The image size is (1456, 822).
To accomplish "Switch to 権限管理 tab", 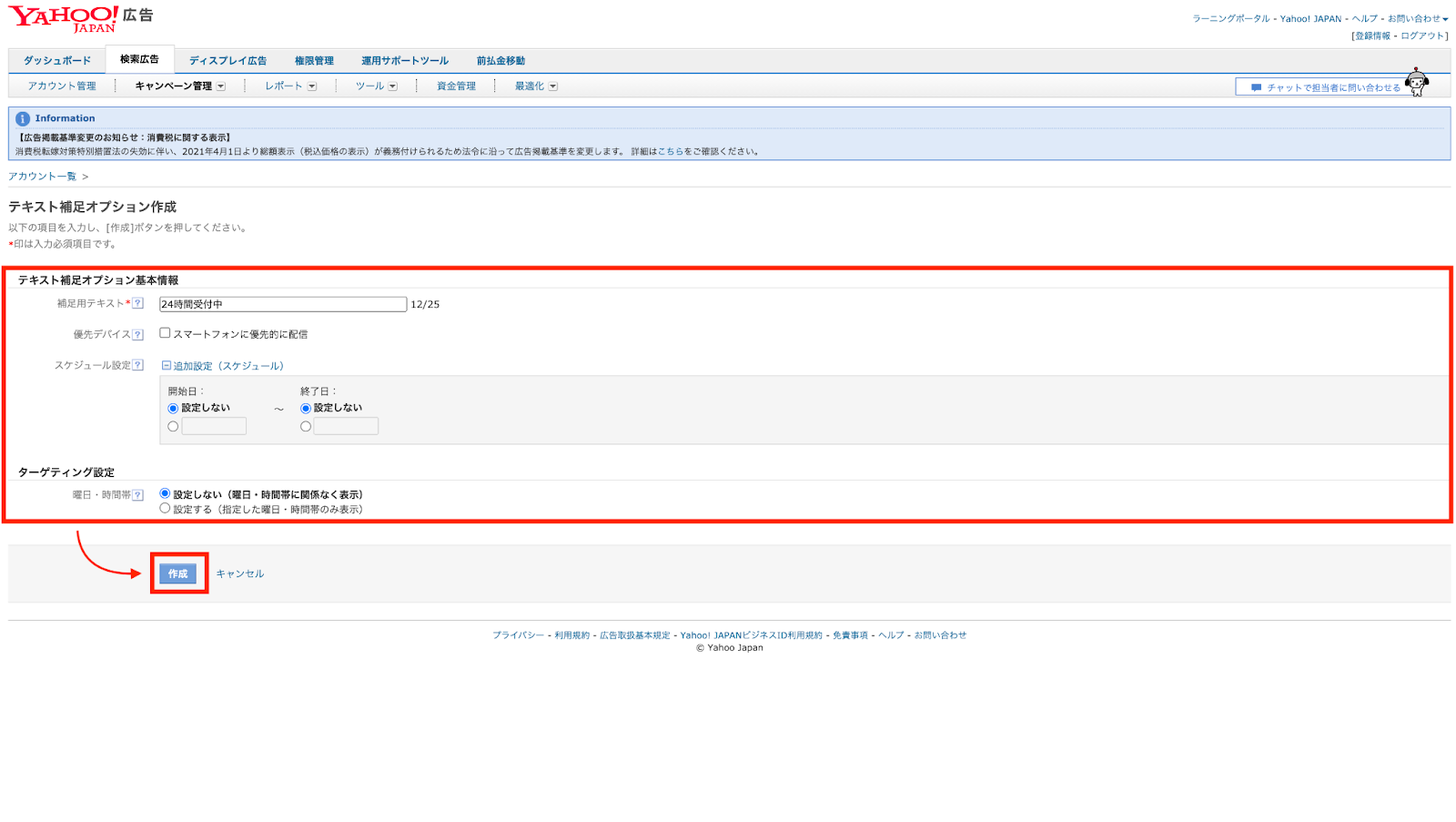I will pos(314,61).
